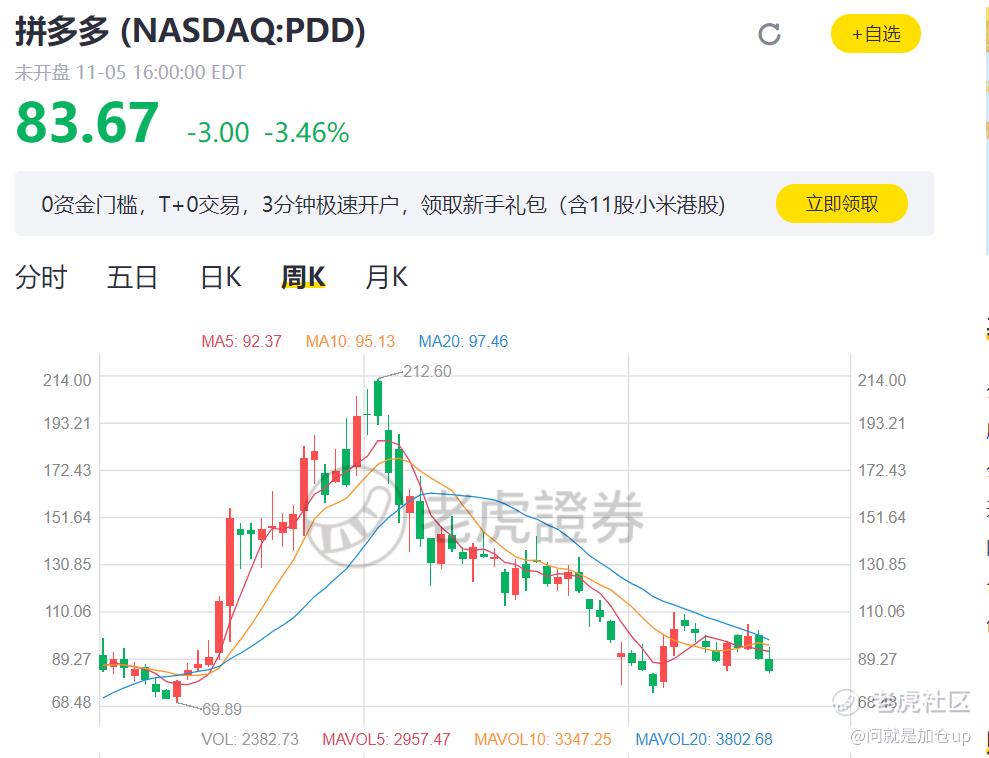Click the left axis 172.43 label
This screenshot has width=989, height=758.
[67, 470]
